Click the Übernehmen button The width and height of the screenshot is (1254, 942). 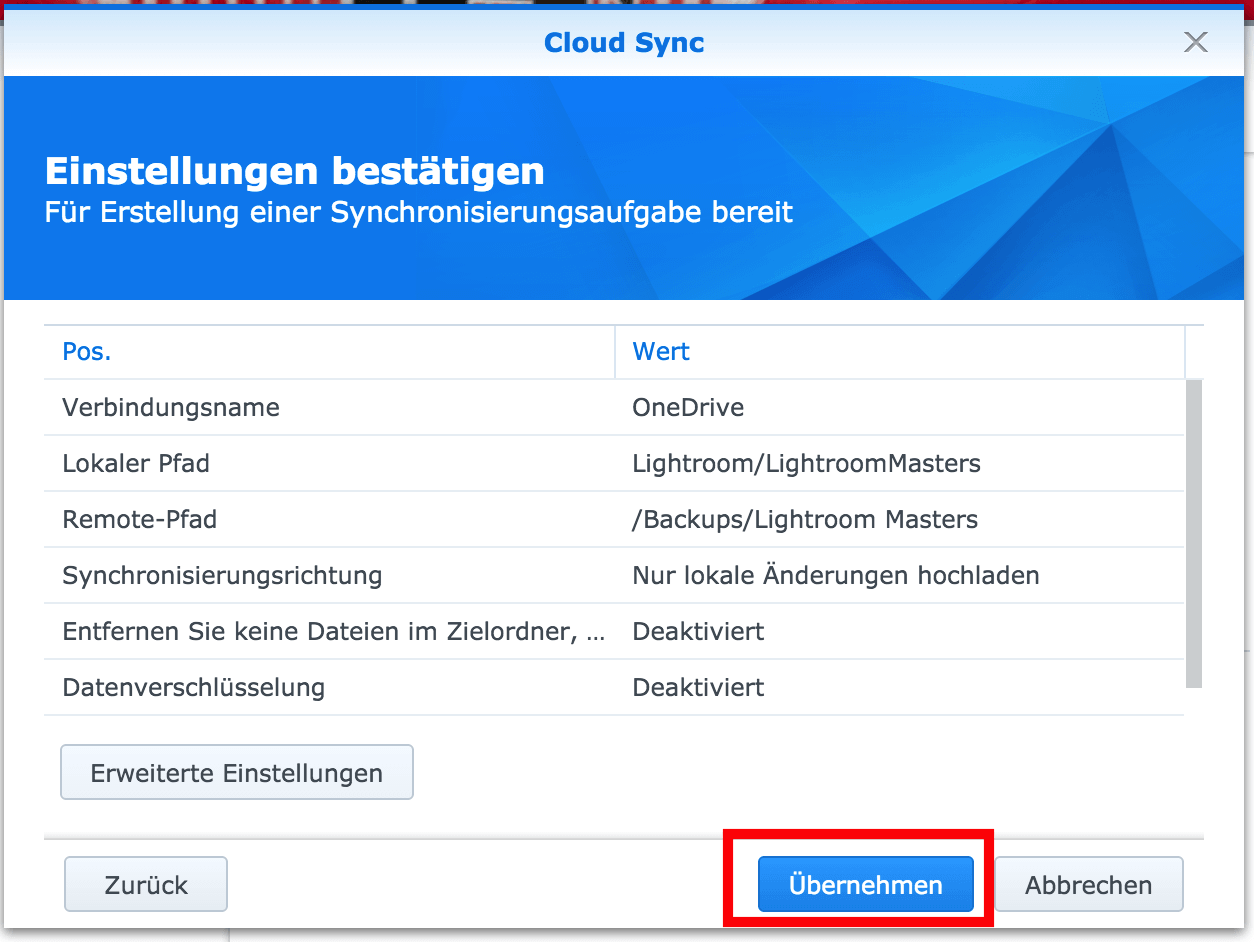[865, 884]
